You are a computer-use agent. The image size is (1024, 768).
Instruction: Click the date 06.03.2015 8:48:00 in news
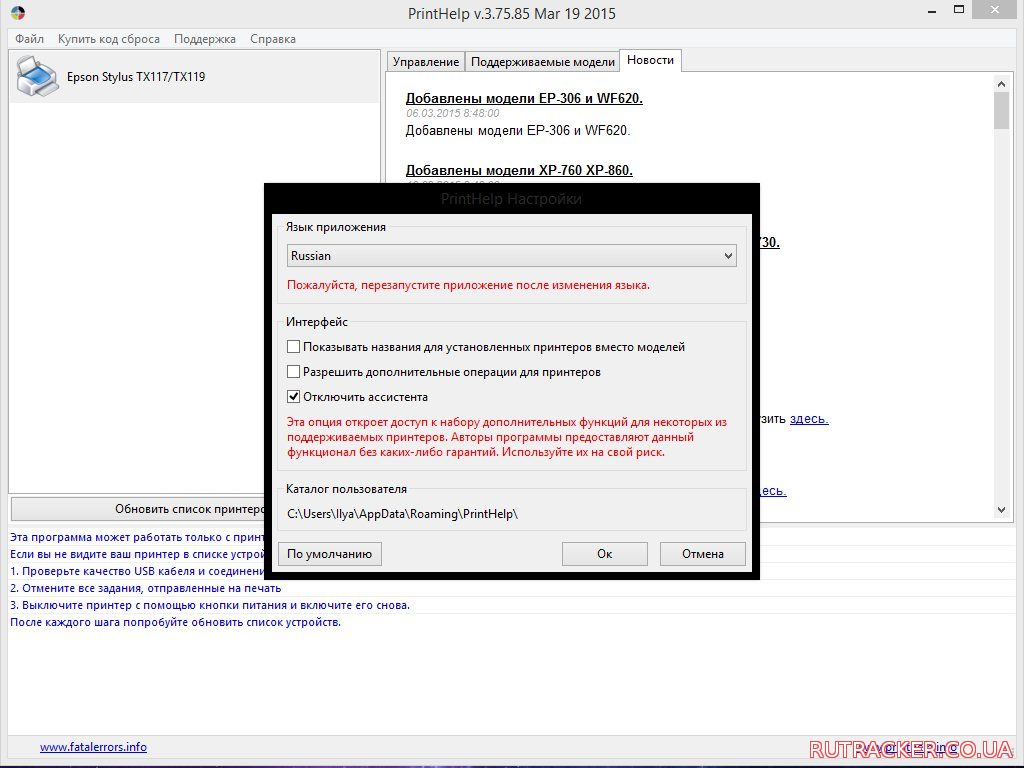[453, 113]
